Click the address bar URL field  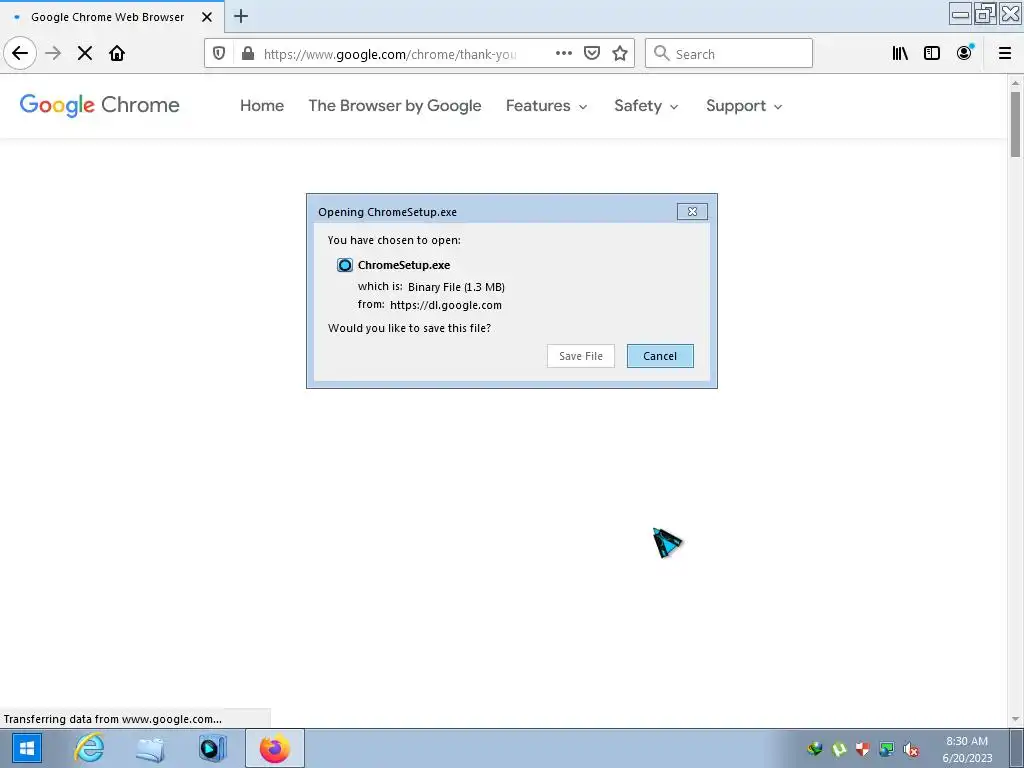390,54
